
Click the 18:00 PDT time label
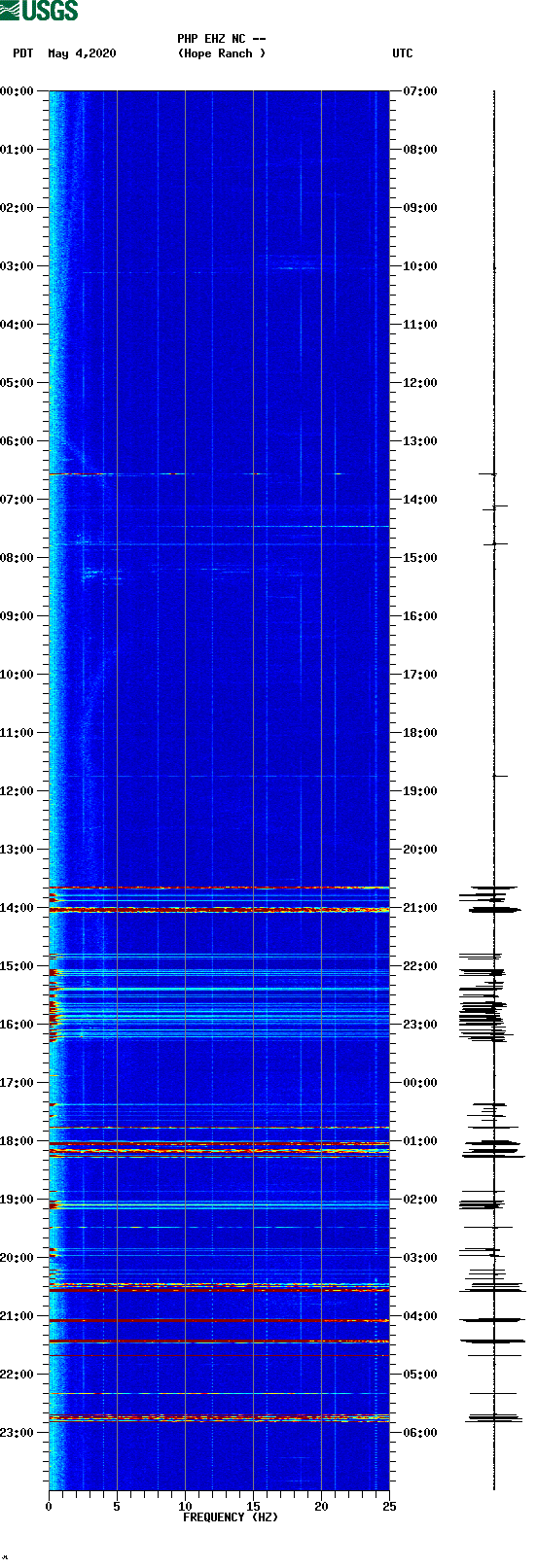[18, 1141]
